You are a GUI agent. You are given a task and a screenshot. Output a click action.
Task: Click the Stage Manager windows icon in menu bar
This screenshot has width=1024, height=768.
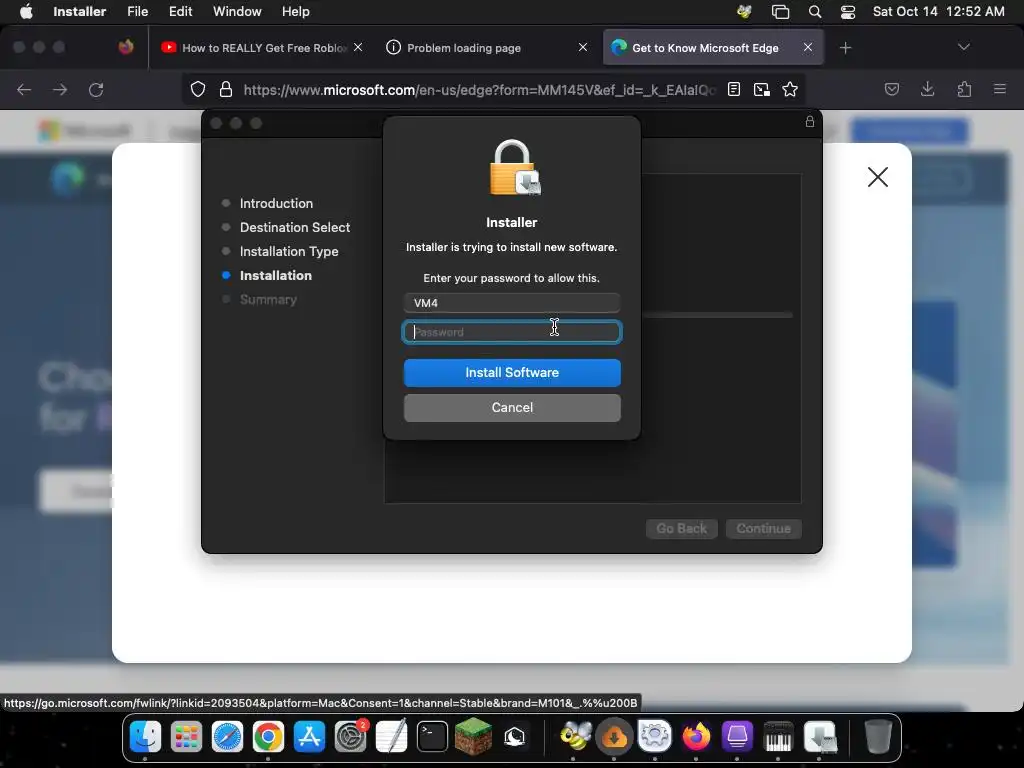(780, 12)
